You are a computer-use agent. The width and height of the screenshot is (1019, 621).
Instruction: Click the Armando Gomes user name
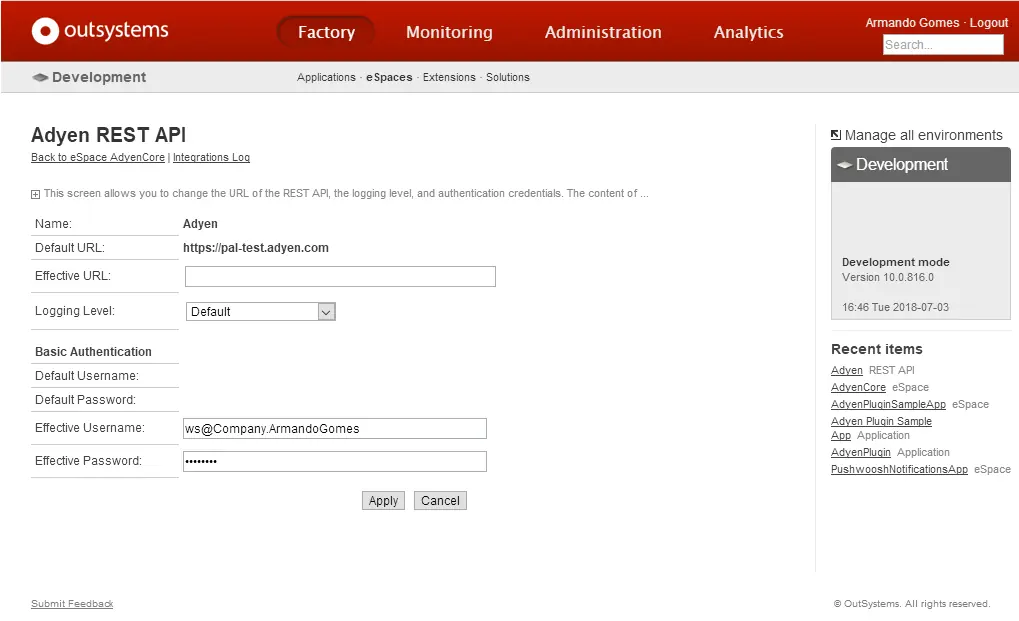pos(912,23)
